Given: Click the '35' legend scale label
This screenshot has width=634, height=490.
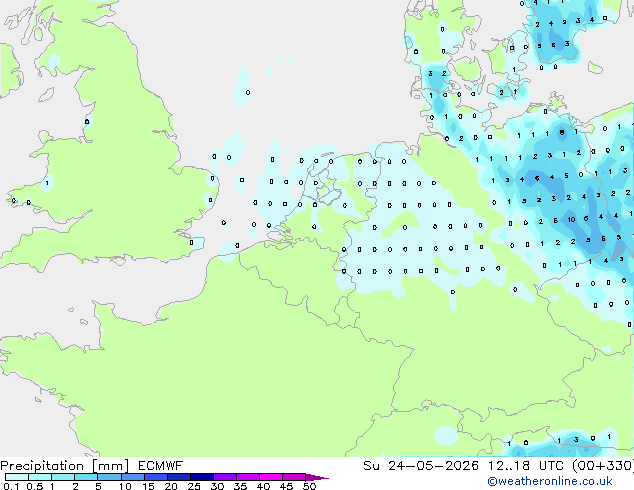Looking at the screenshot, I should [x=240, y=486].
